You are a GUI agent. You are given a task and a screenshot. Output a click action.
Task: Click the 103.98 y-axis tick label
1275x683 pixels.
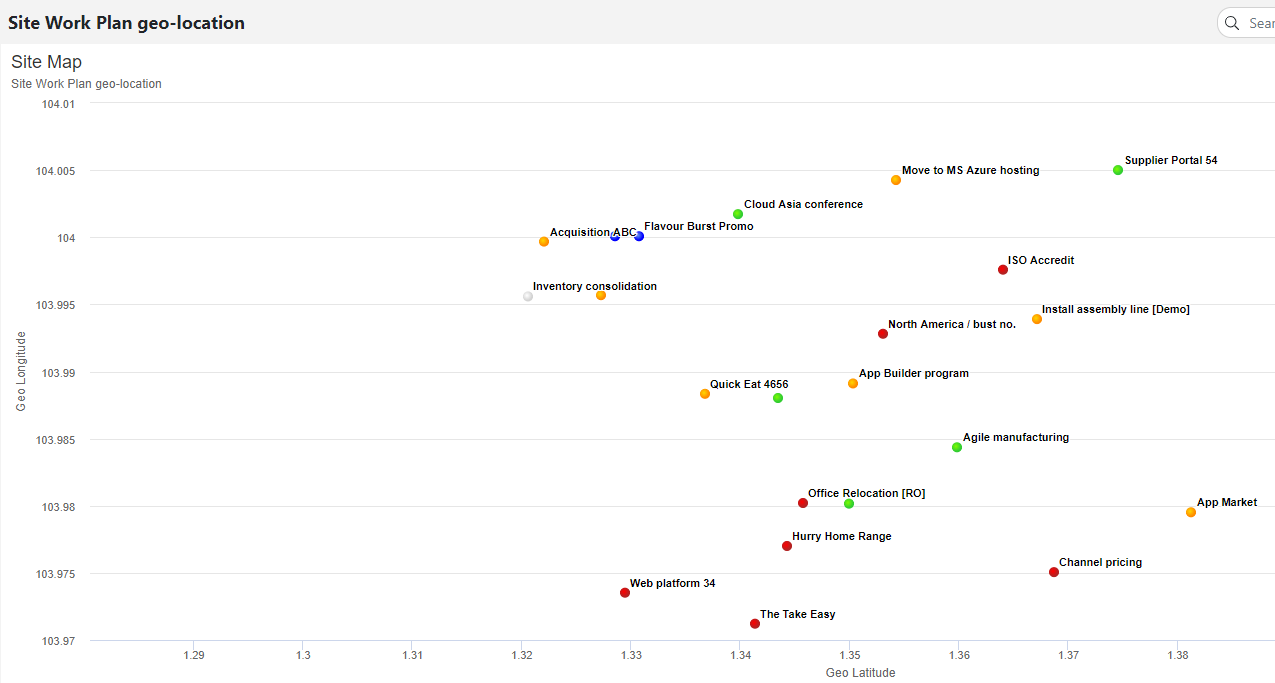coord(58,507)
